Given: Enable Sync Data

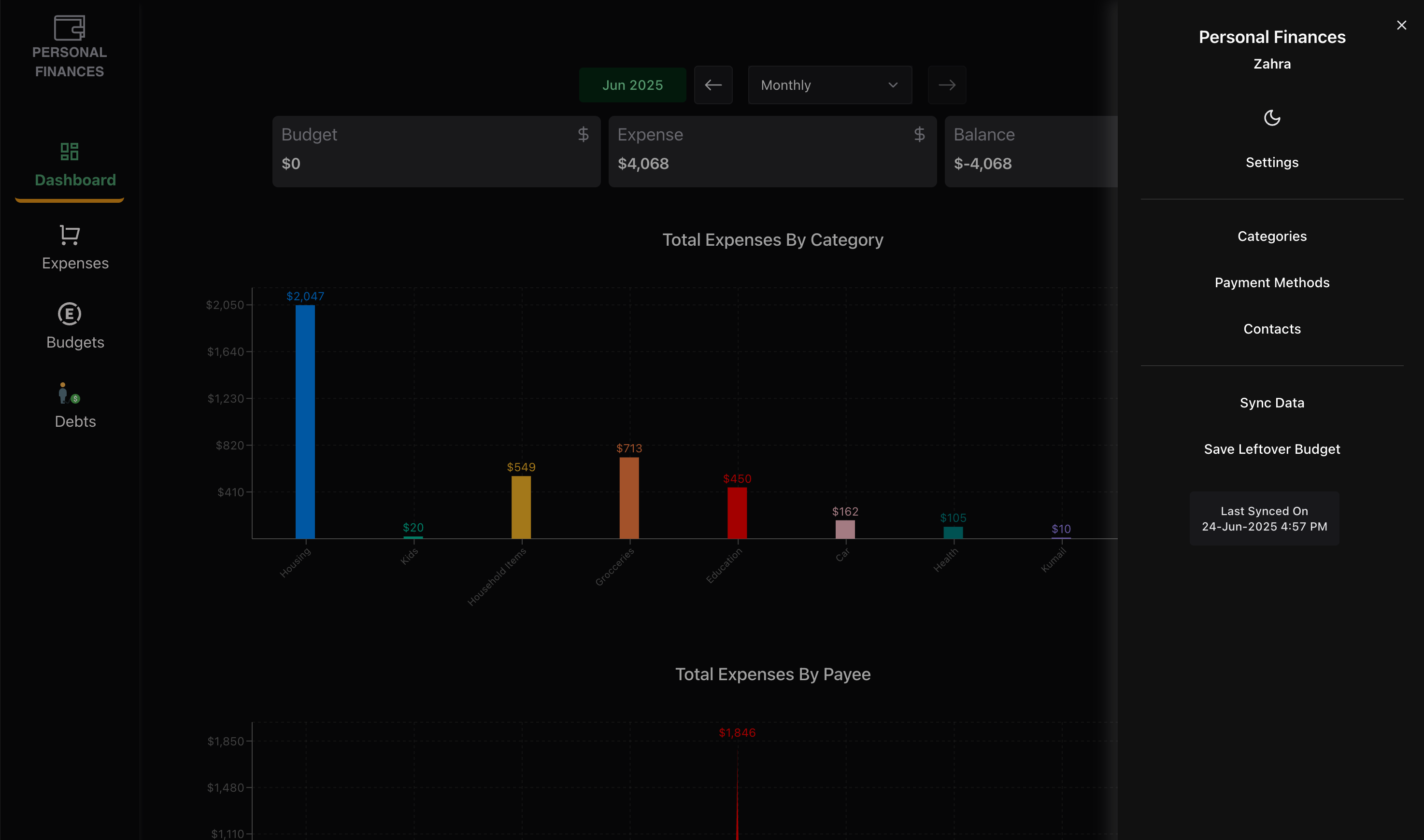Looking at the screenshot, I should 1272,403.
